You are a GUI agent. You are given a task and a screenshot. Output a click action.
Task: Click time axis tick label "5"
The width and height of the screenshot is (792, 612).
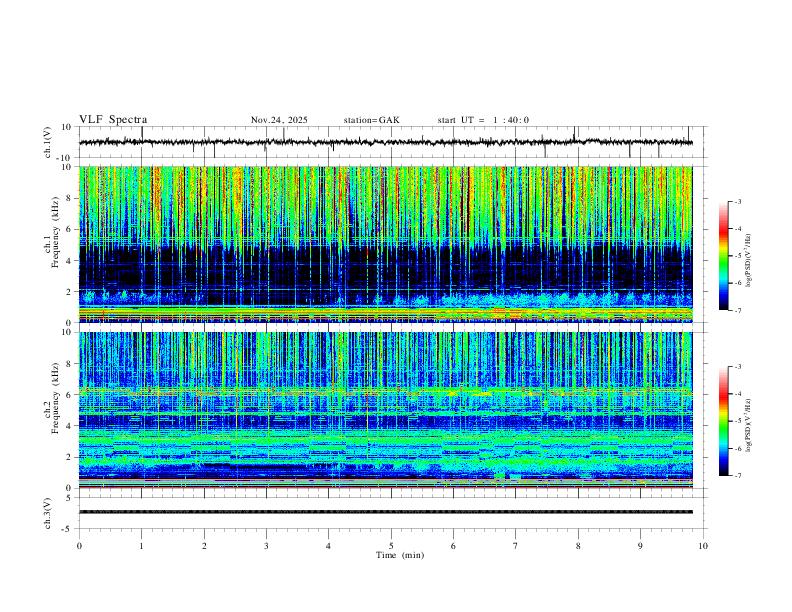pyautogui.click(x=391, y=546)
